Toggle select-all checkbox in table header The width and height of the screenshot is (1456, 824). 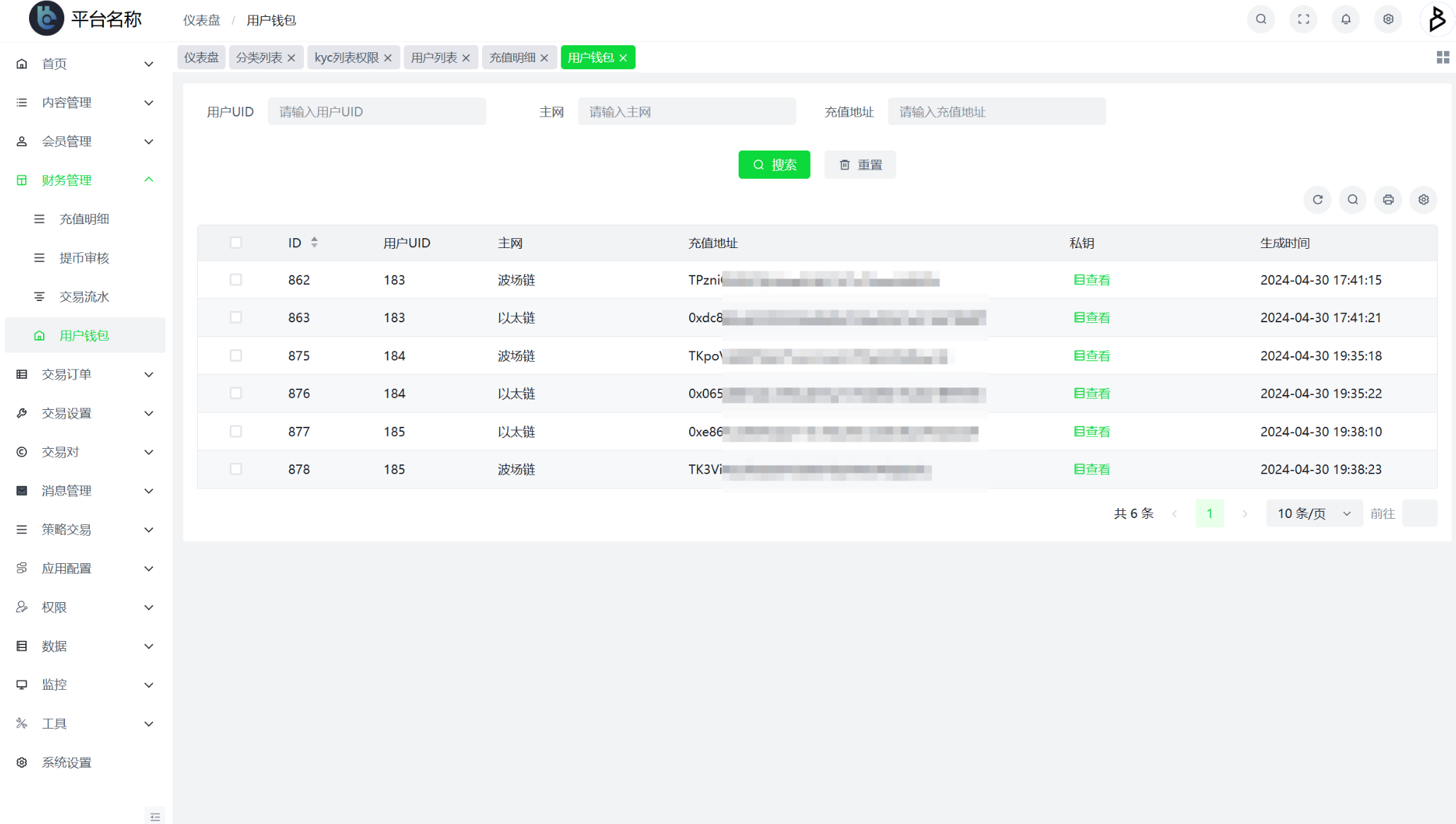coord(236,242)
